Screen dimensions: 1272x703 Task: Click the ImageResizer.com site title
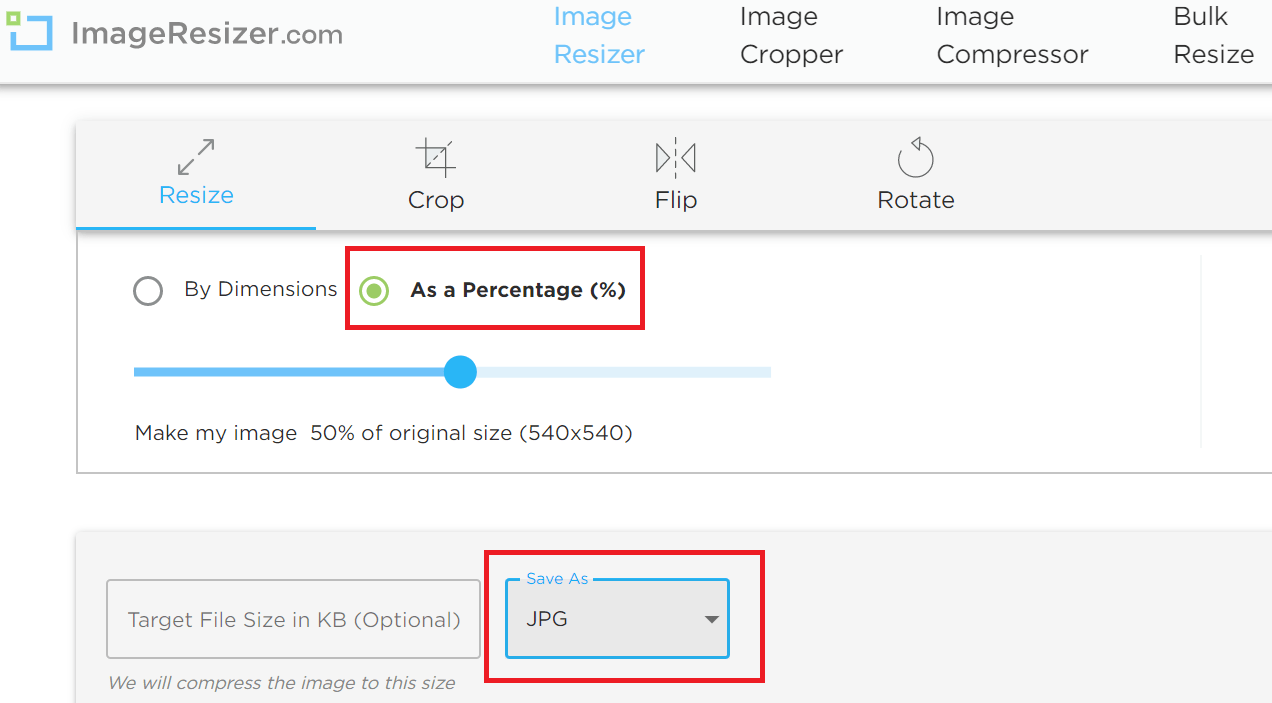207,33
